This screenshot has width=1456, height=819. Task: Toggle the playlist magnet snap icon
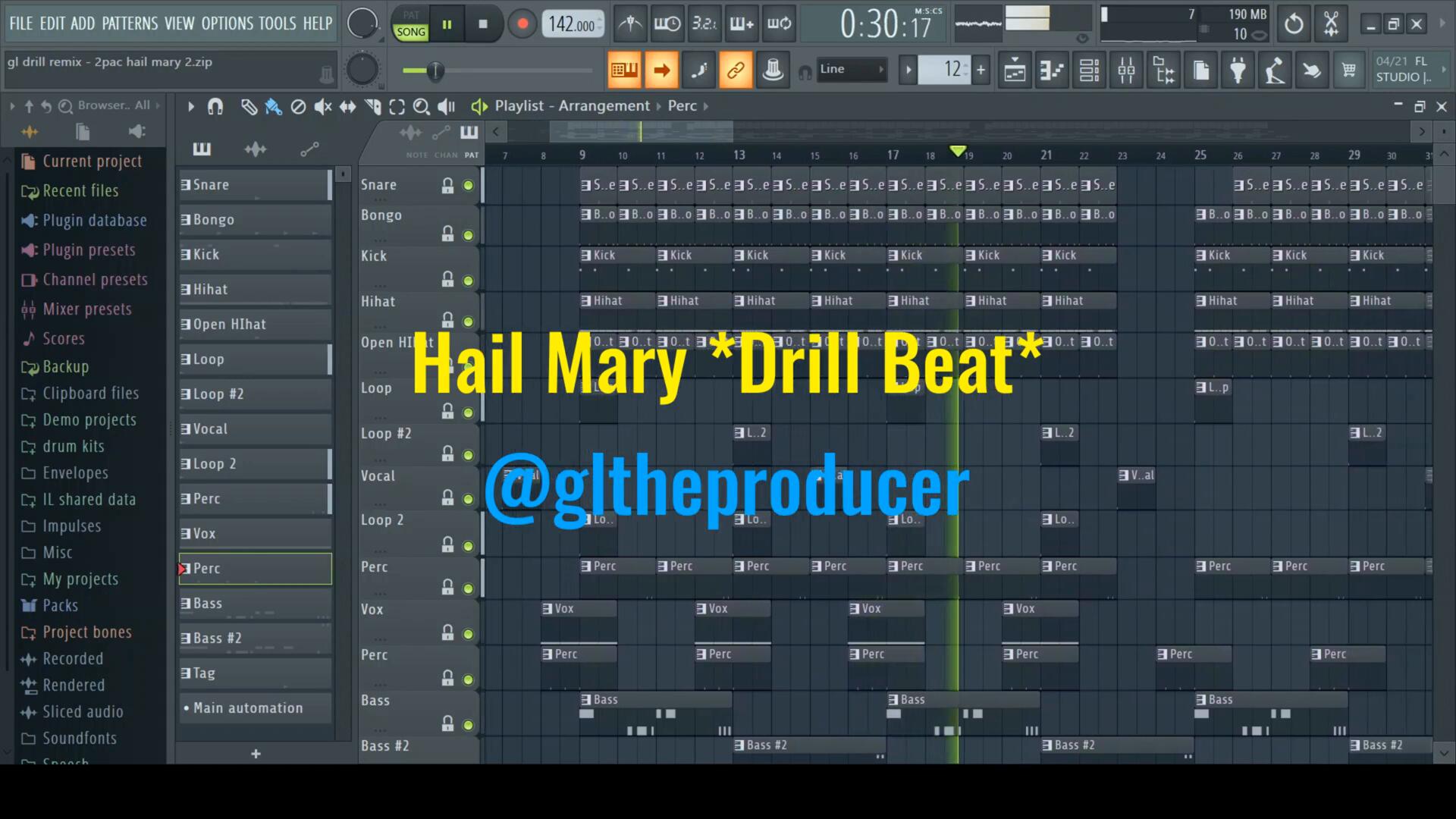215,107
